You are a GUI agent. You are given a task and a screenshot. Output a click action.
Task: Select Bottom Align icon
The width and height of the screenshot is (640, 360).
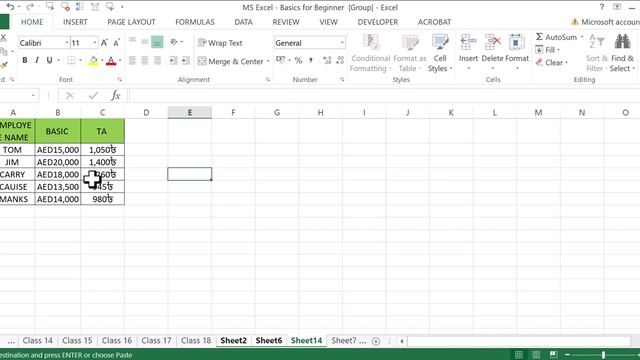pos(157,42)
